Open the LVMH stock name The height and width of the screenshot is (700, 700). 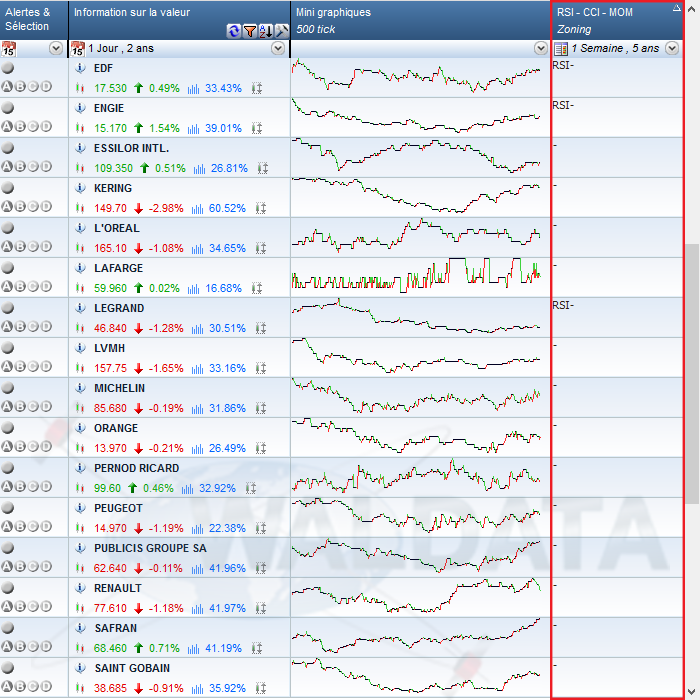tap(109, 348)
